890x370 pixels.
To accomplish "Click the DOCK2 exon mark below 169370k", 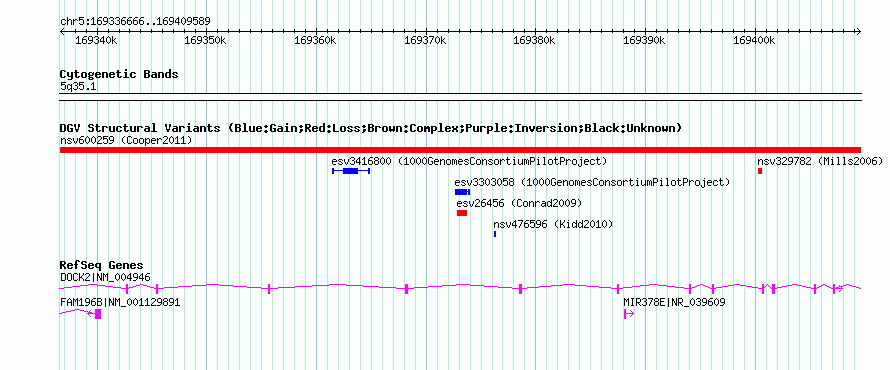I will point(406,289).
